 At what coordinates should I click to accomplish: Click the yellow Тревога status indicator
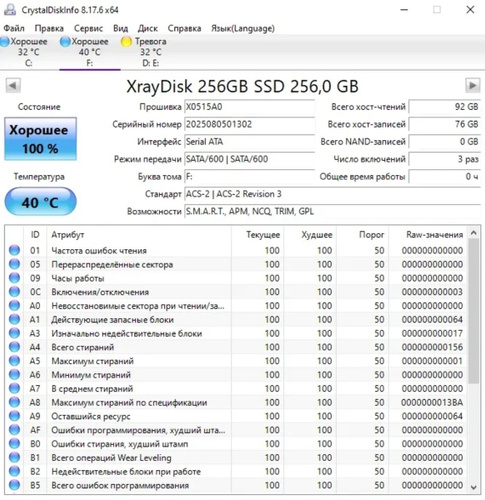[x=126, y=42]
